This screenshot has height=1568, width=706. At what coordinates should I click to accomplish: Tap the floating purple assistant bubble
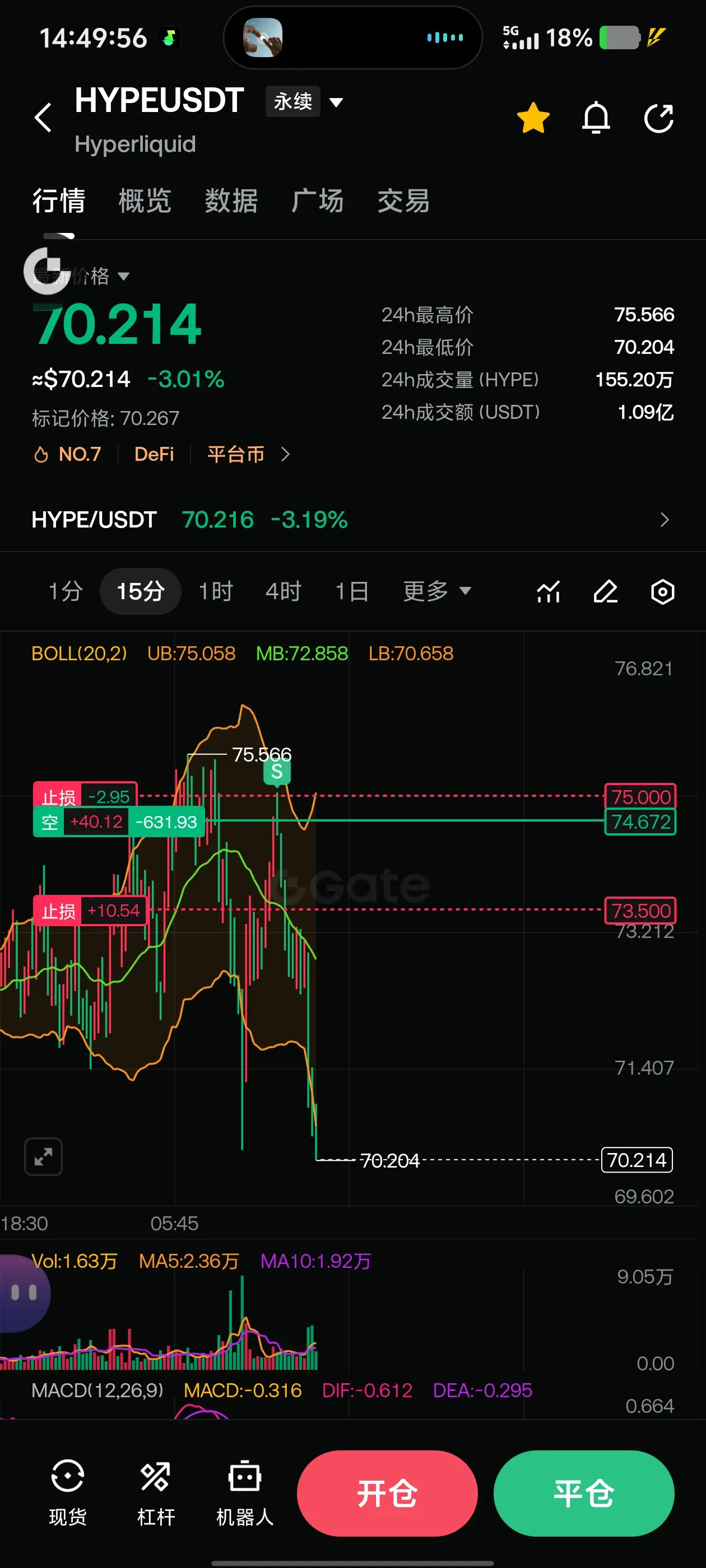(x=23, y=1293)
